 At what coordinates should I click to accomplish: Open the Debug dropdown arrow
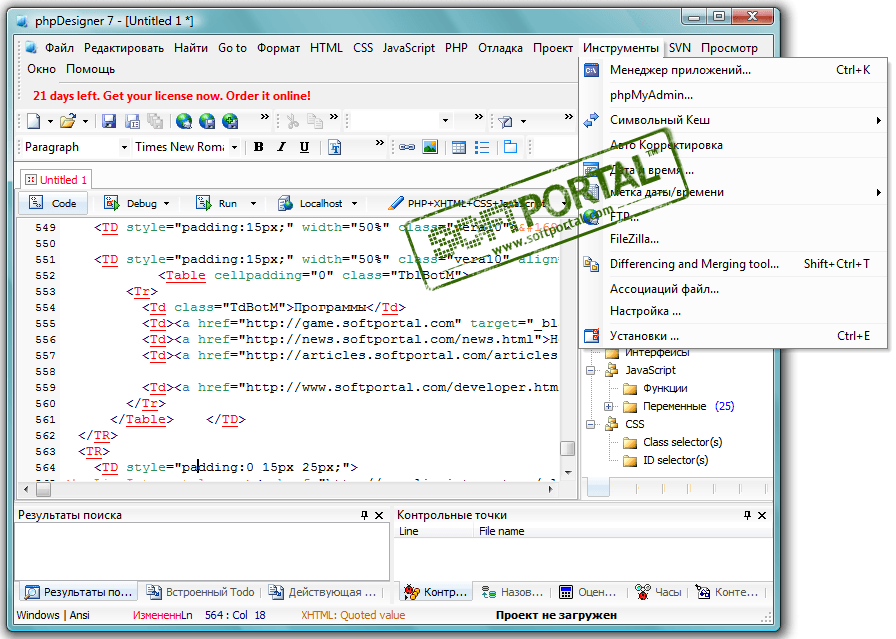pos(166,203)
